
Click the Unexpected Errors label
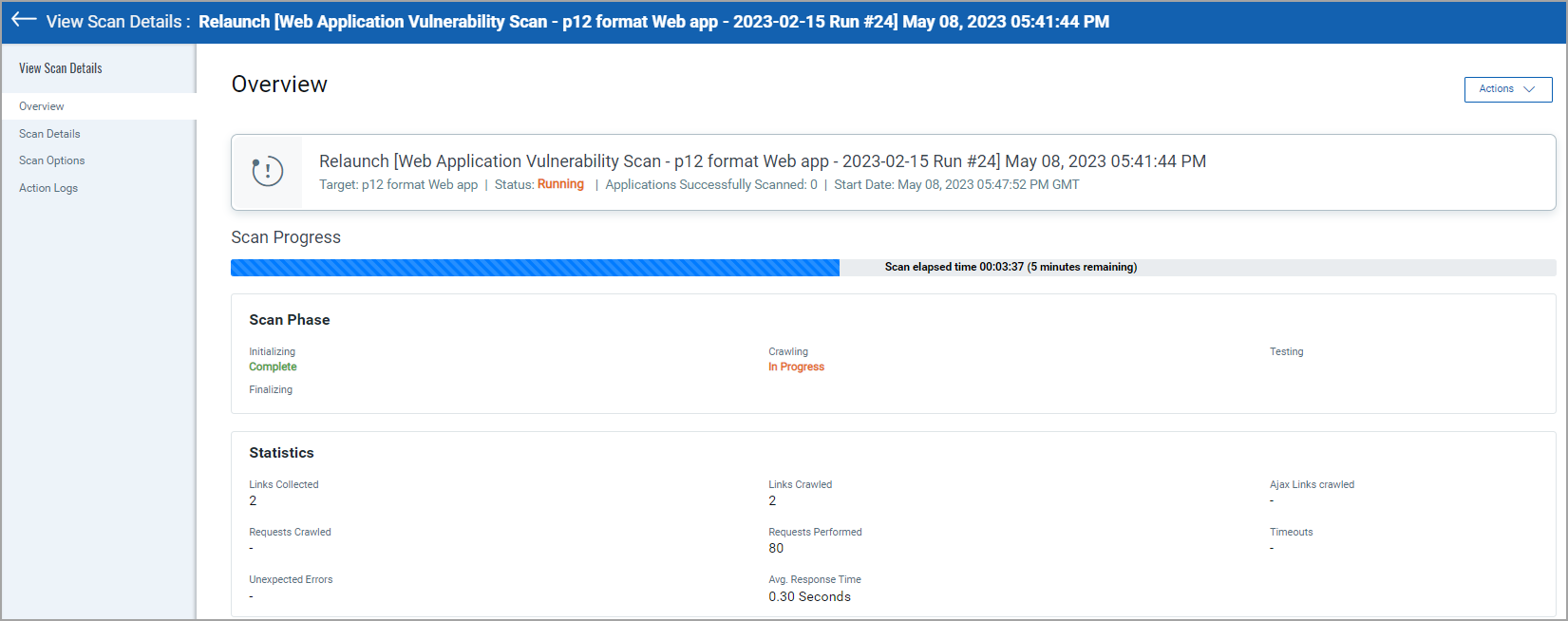pyautogui.click(x=291, y=579)
